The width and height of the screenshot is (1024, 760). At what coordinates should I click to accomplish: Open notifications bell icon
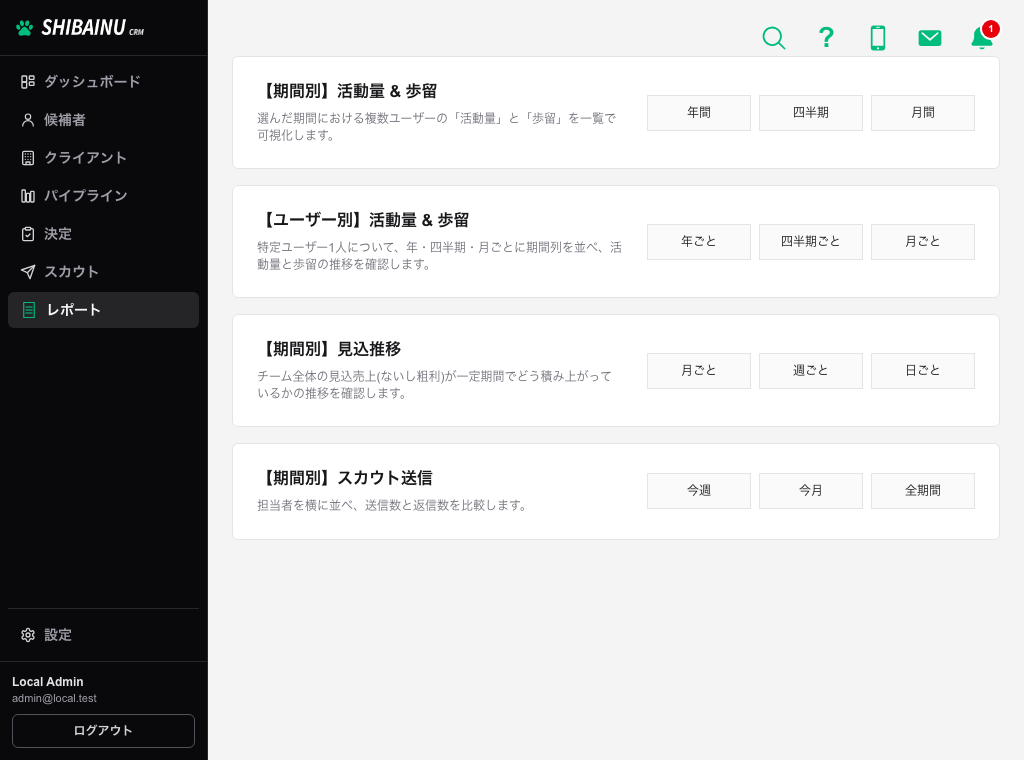pyautogui.click(x=982, y=37)
